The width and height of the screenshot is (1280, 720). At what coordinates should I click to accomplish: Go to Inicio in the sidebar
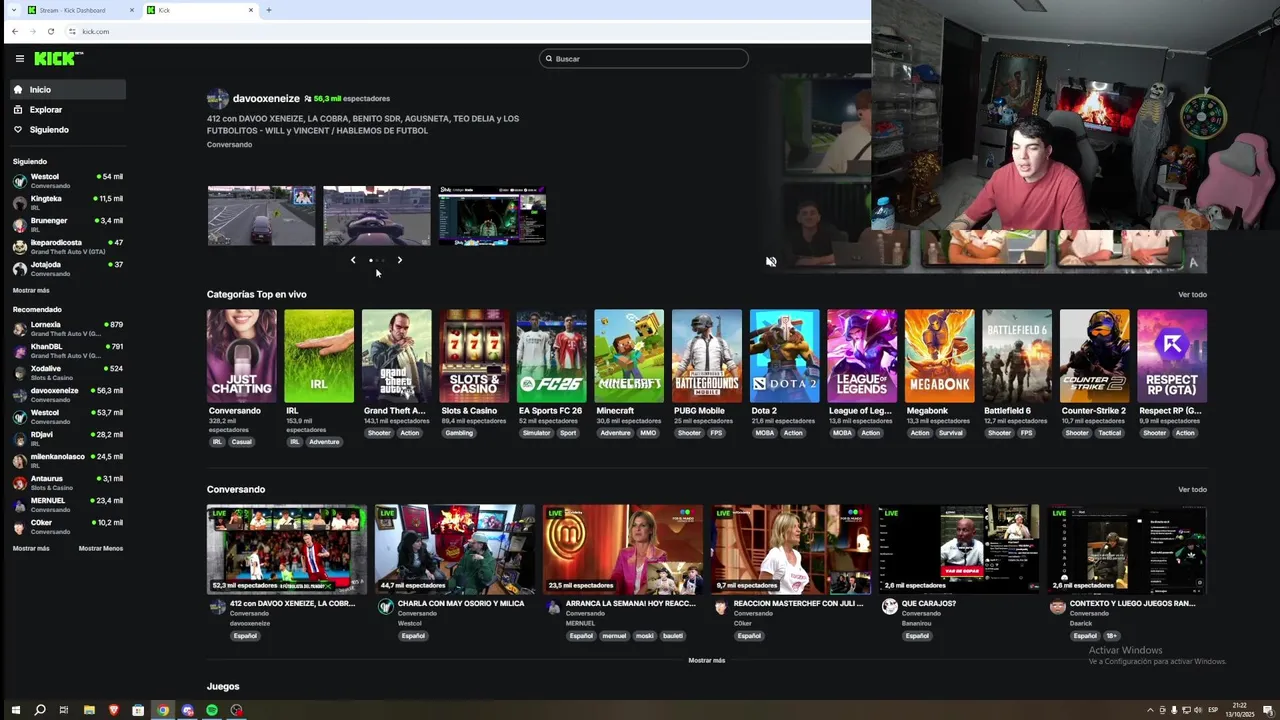click(68, 90)
